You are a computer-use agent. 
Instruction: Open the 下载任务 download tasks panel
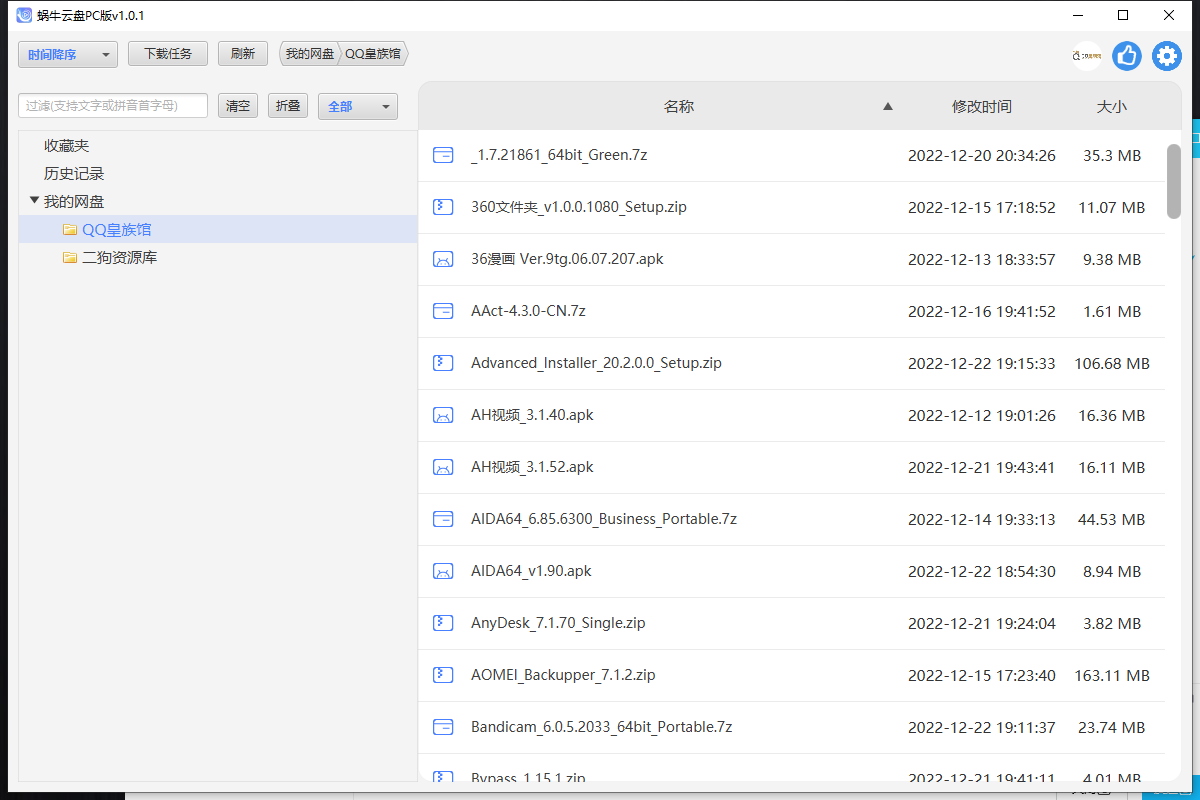coord(167,53)
